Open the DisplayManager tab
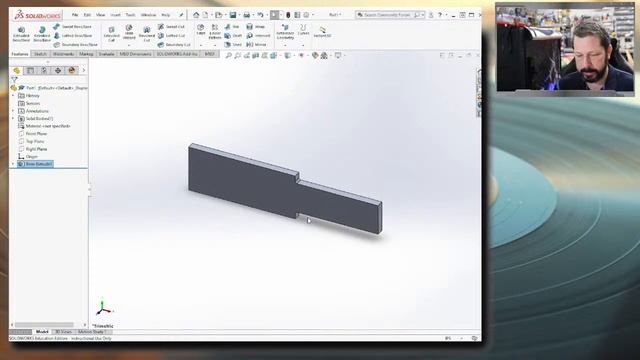This screenshot has height=360, width=640. (x=71, y=71)
